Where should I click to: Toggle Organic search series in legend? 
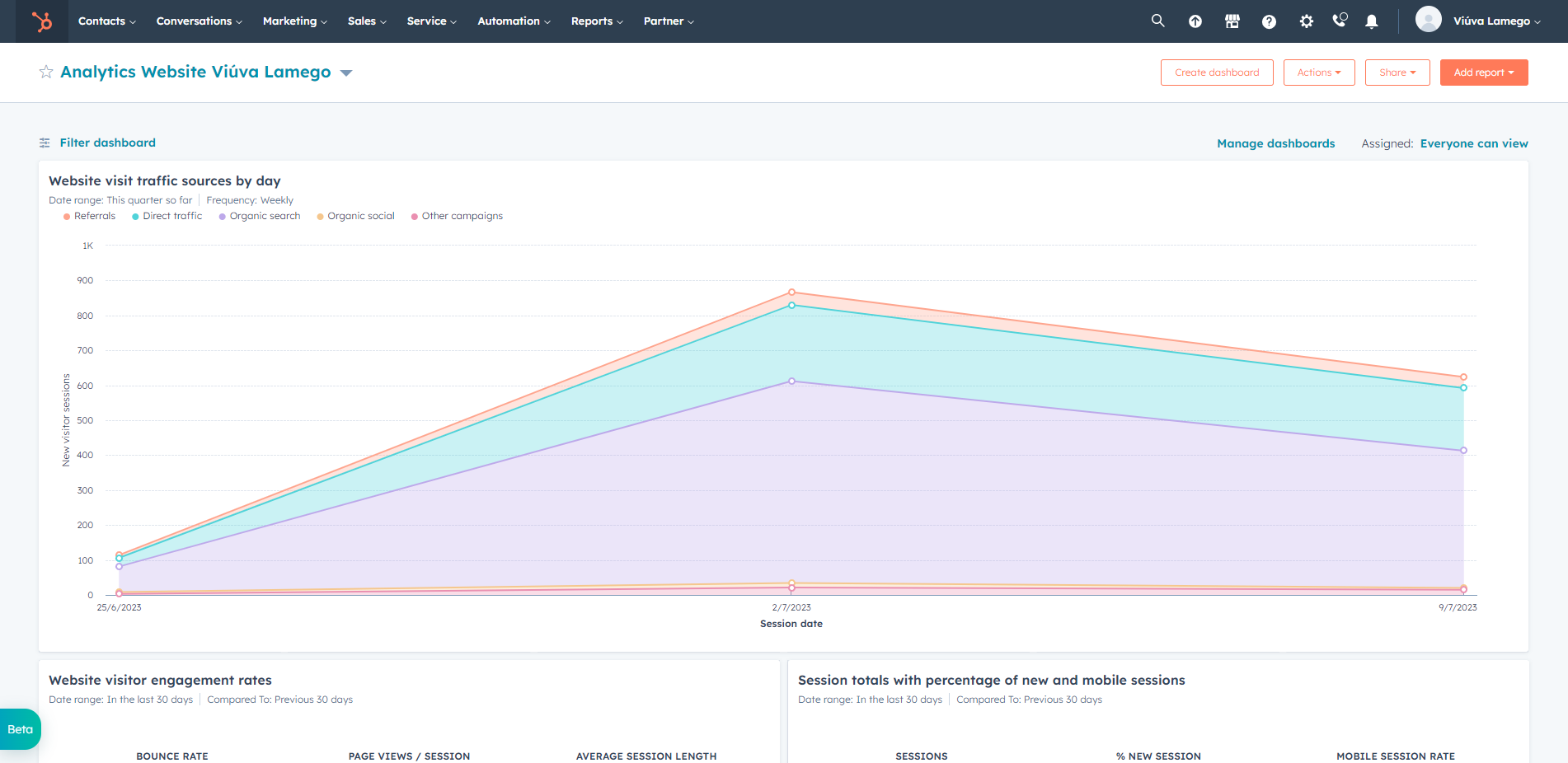coord(260,216)
